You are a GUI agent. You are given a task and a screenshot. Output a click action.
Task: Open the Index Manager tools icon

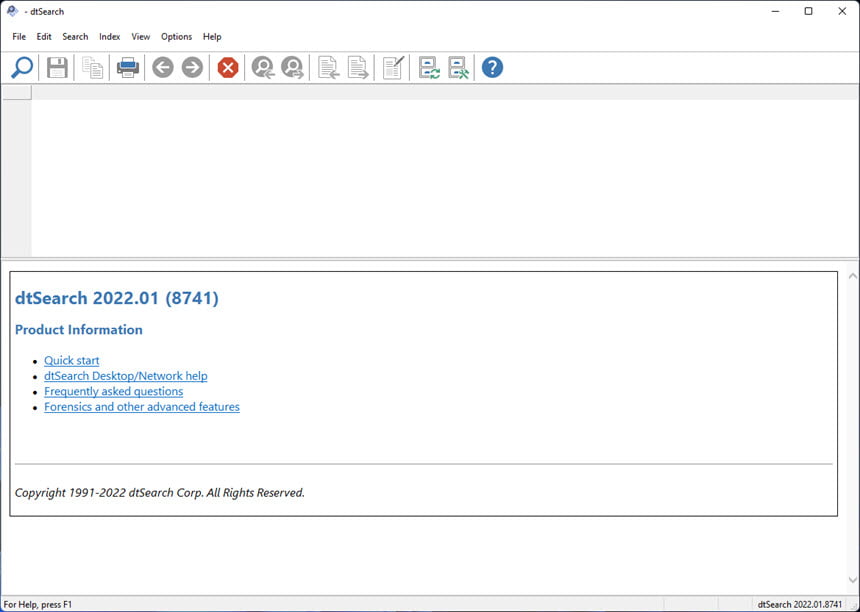(x=459, y=68)
